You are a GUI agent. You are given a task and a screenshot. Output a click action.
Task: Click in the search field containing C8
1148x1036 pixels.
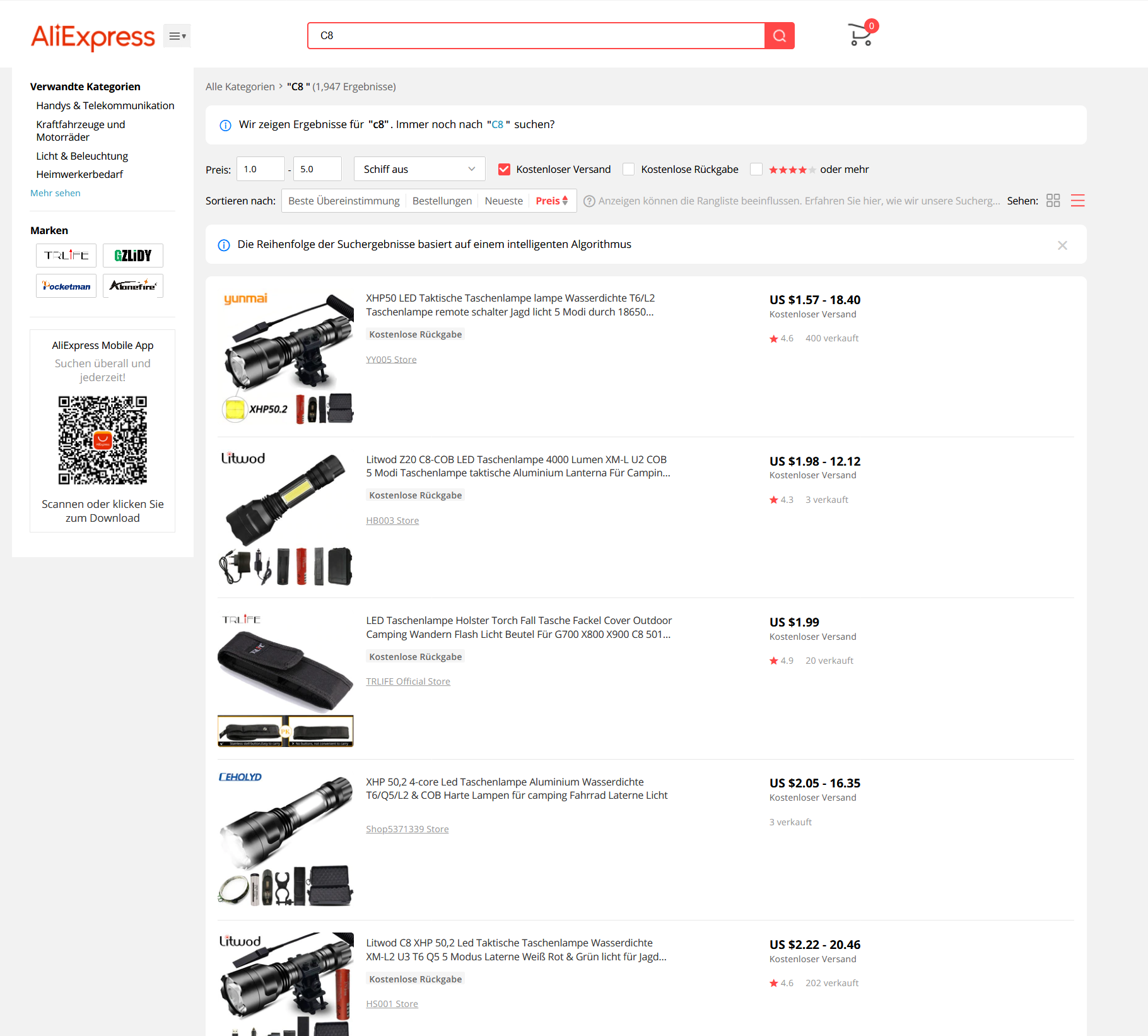[x=536, y=35]
